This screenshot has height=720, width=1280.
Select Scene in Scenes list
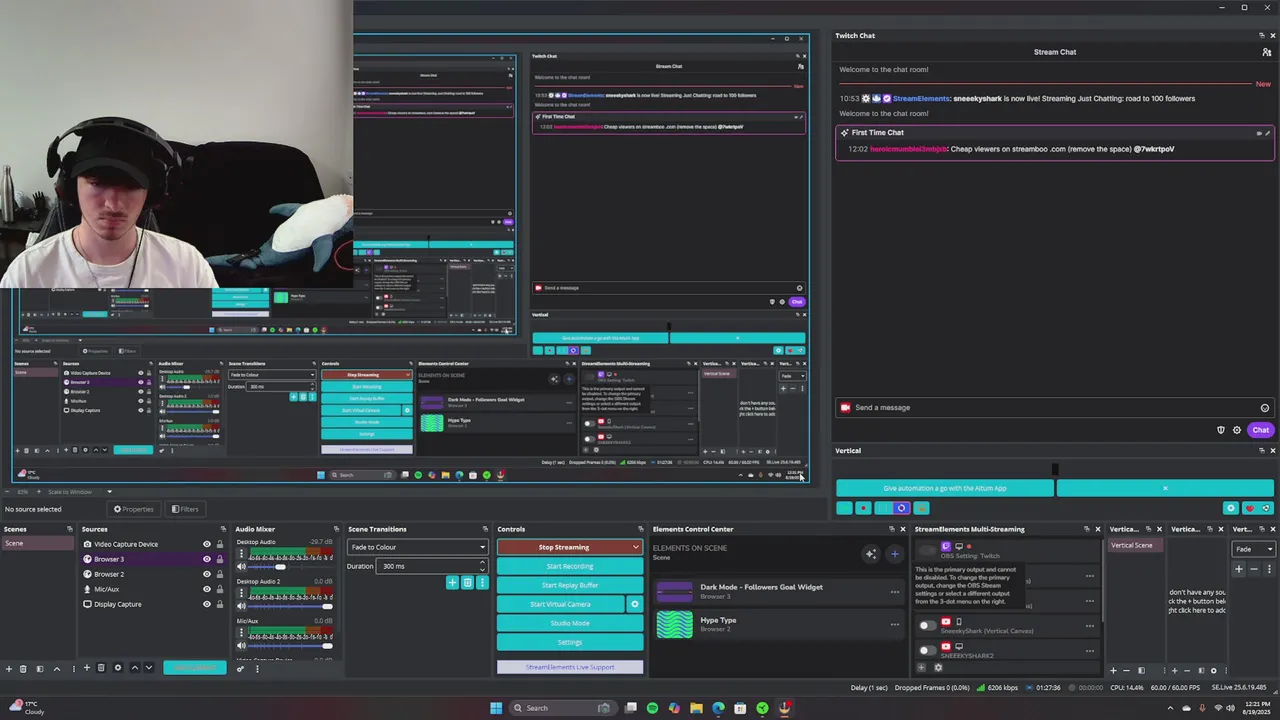(37, 543)
